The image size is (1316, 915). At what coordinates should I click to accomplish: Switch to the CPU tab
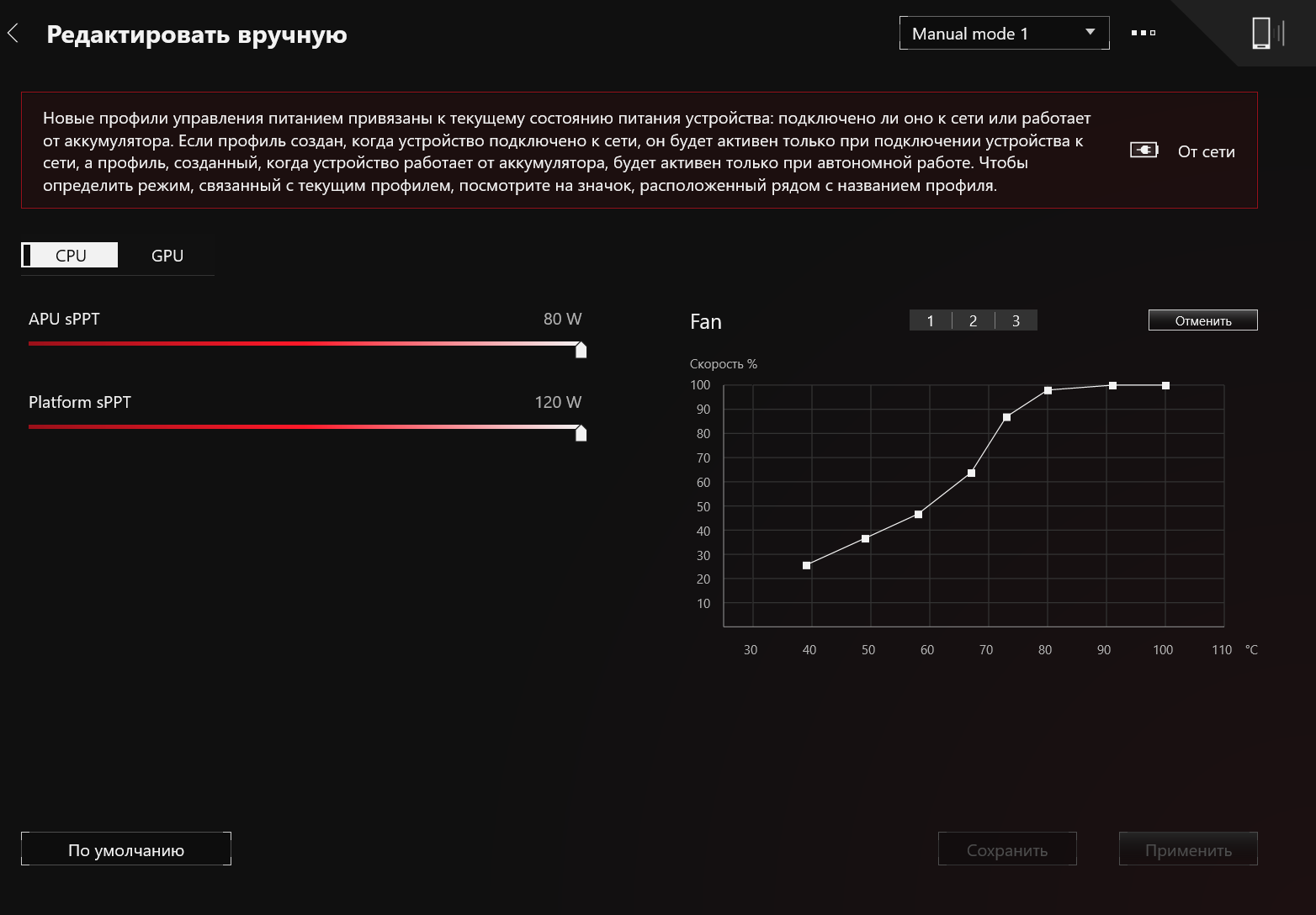[70, 256]
